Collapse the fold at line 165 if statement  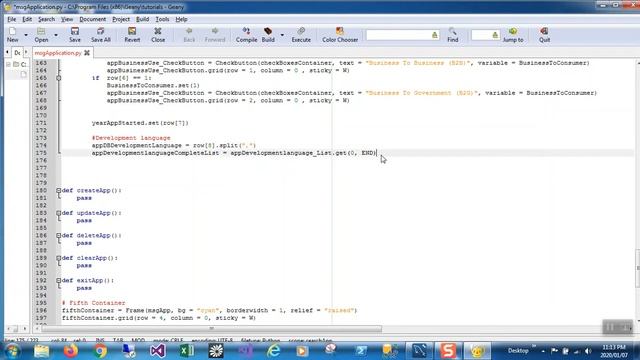[59, 78]
